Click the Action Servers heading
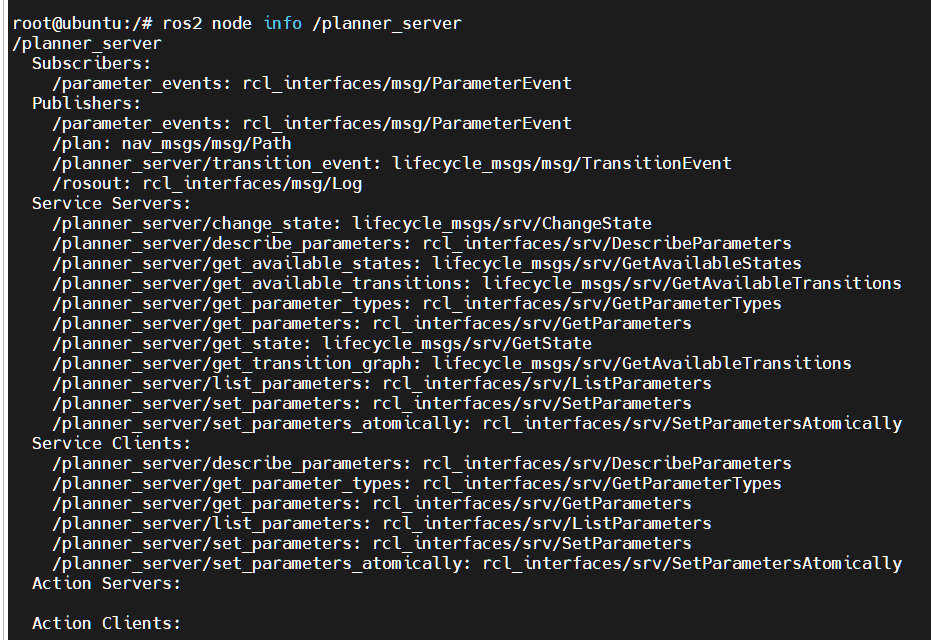Image resolution: width=931 pixels, height=640 pixels. pyautogui.click(x=106, y=584)
